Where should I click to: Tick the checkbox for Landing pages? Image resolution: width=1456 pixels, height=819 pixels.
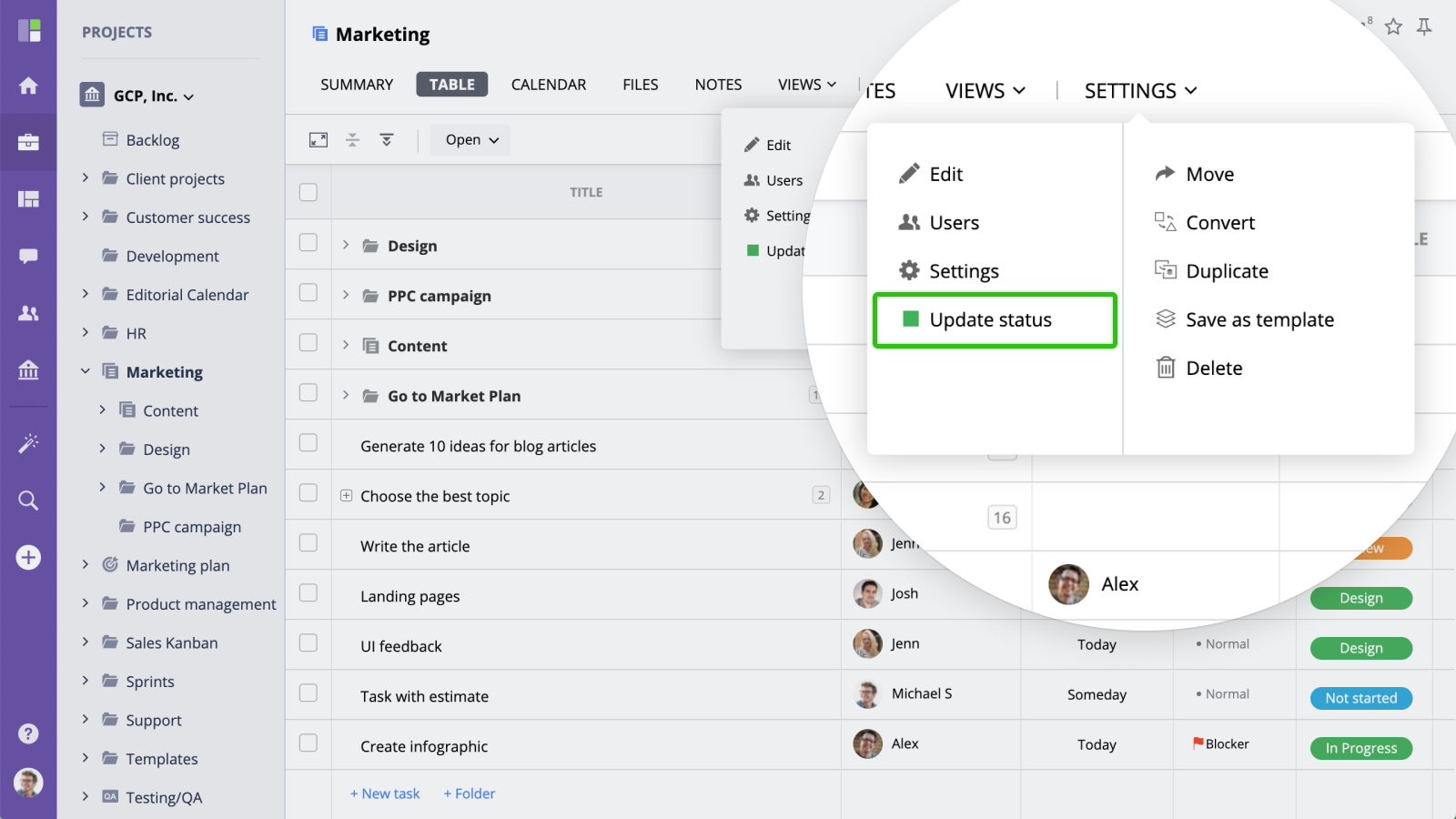tap(308, 593)
